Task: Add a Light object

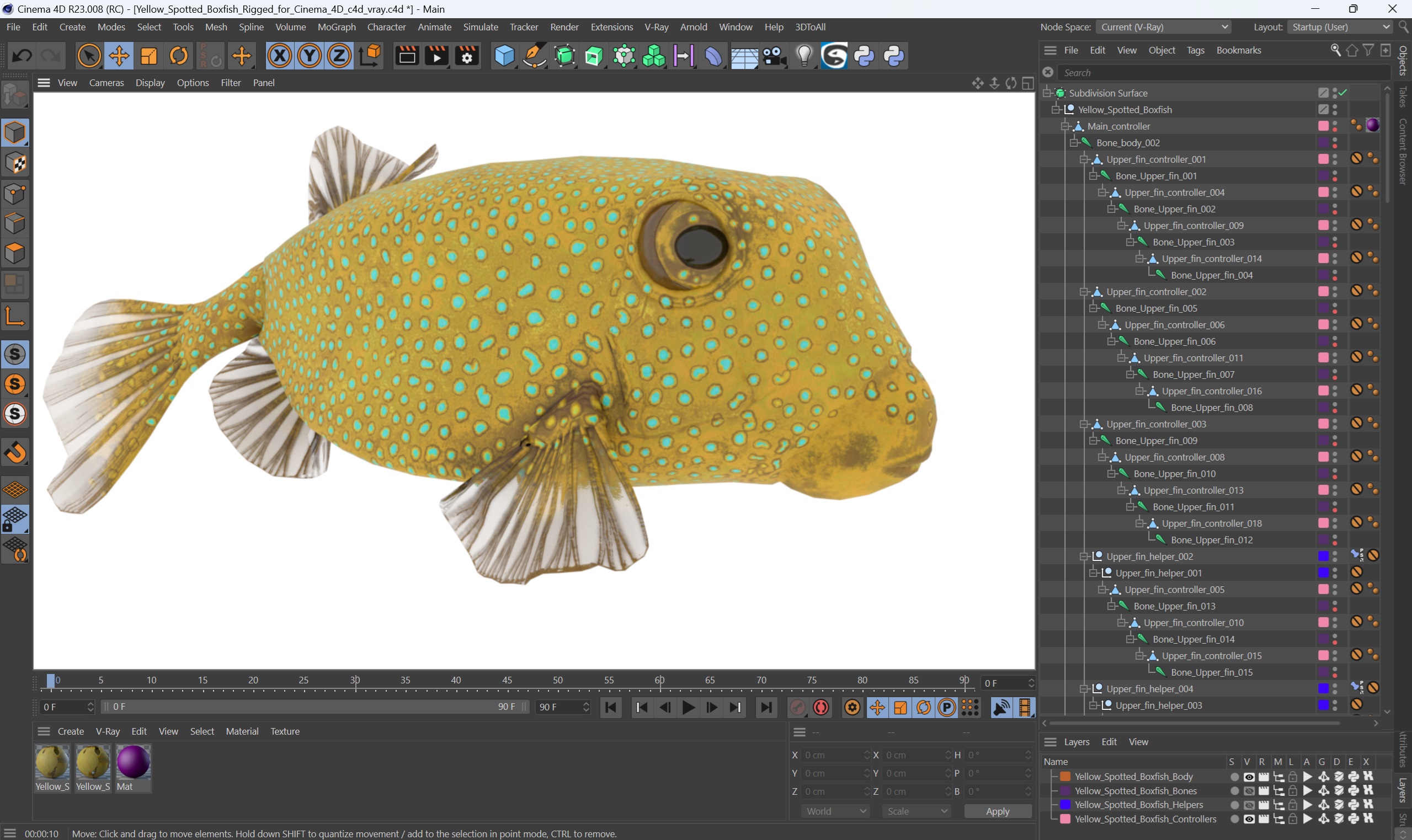Action: pyautogui.click(x=804, y=56)
